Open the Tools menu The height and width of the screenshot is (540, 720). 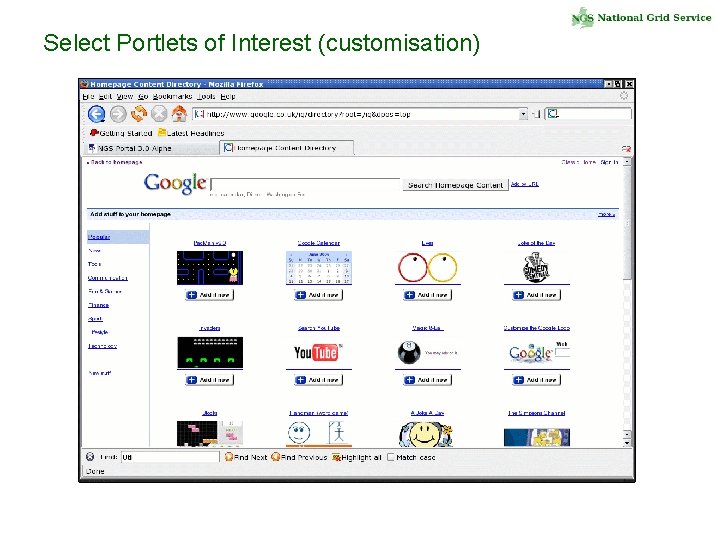(x=206, y=96)
